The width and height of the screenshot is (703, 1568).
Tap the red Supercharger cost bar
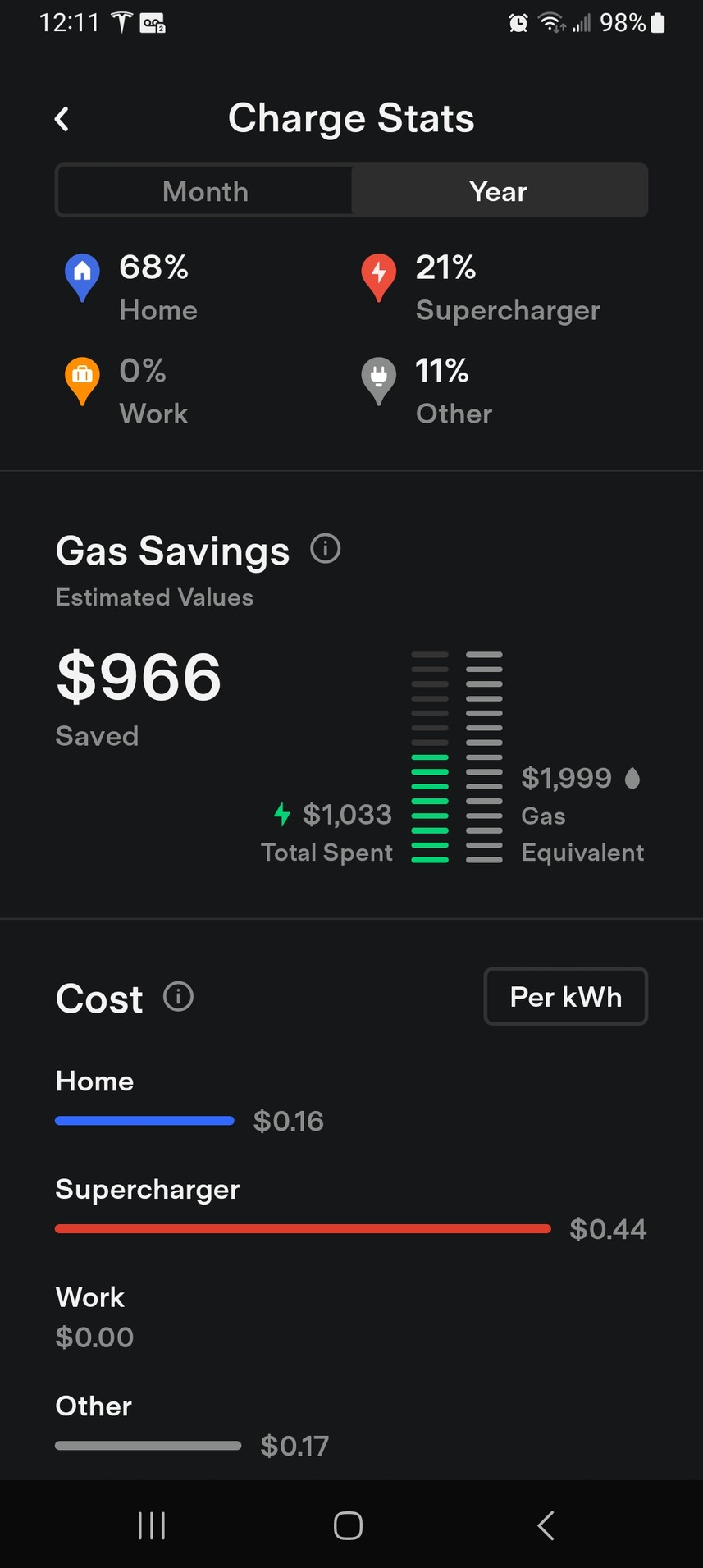[x=303, y=1229]
